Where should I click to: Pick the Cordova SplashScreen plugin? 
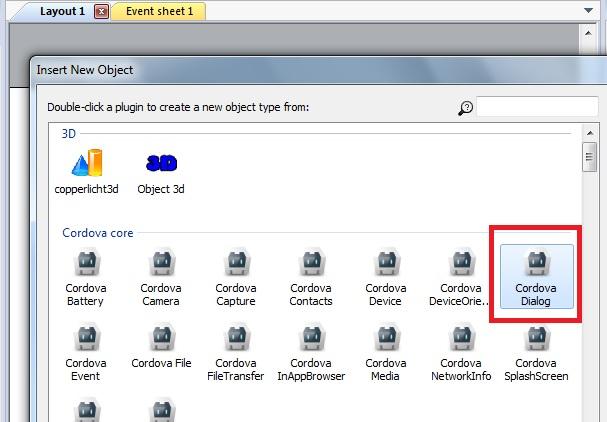tap(536, 353)
